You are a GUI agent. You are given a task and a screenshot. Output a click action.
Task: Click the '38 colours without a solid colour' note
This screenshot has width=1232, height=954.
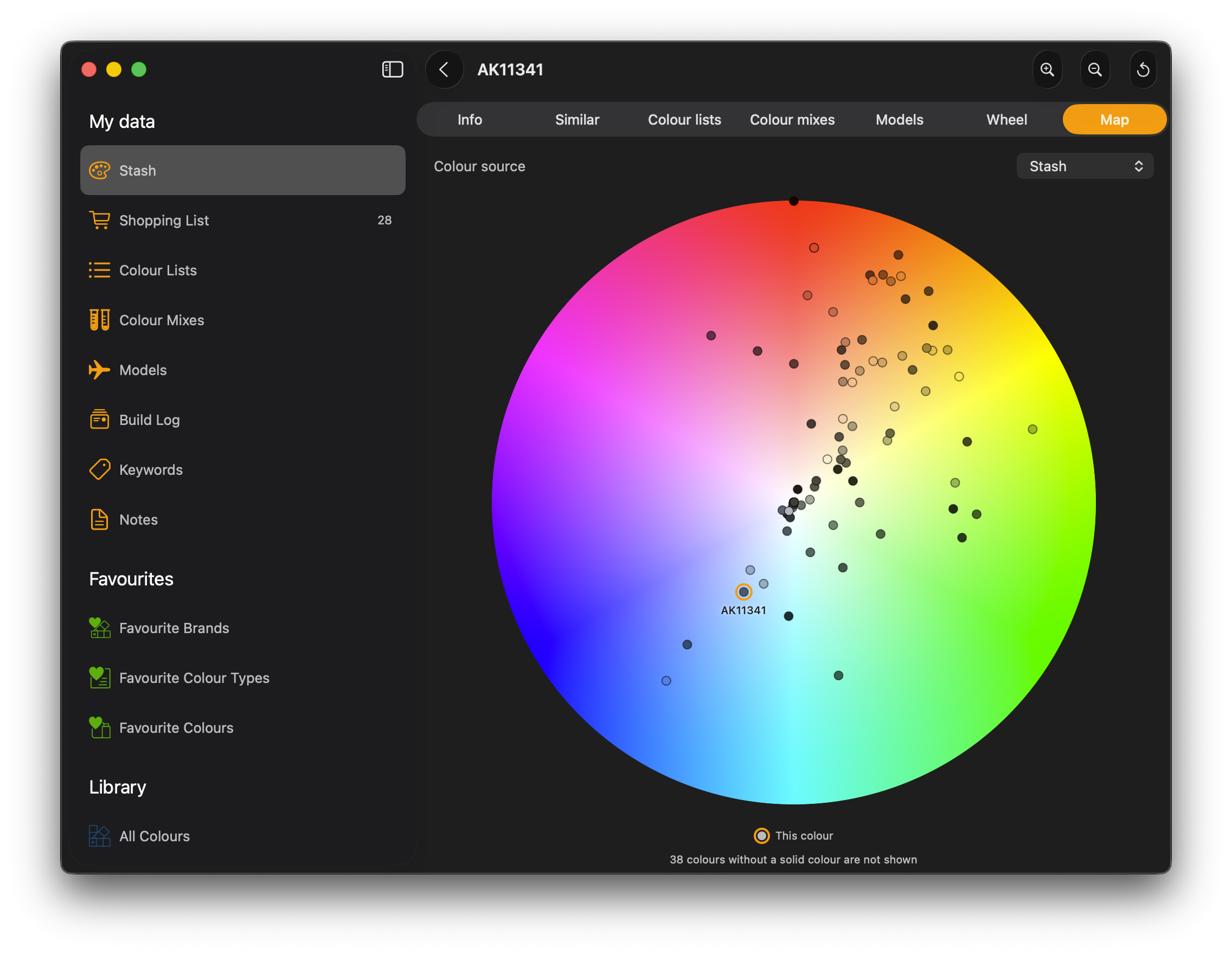tap(793, 859)
